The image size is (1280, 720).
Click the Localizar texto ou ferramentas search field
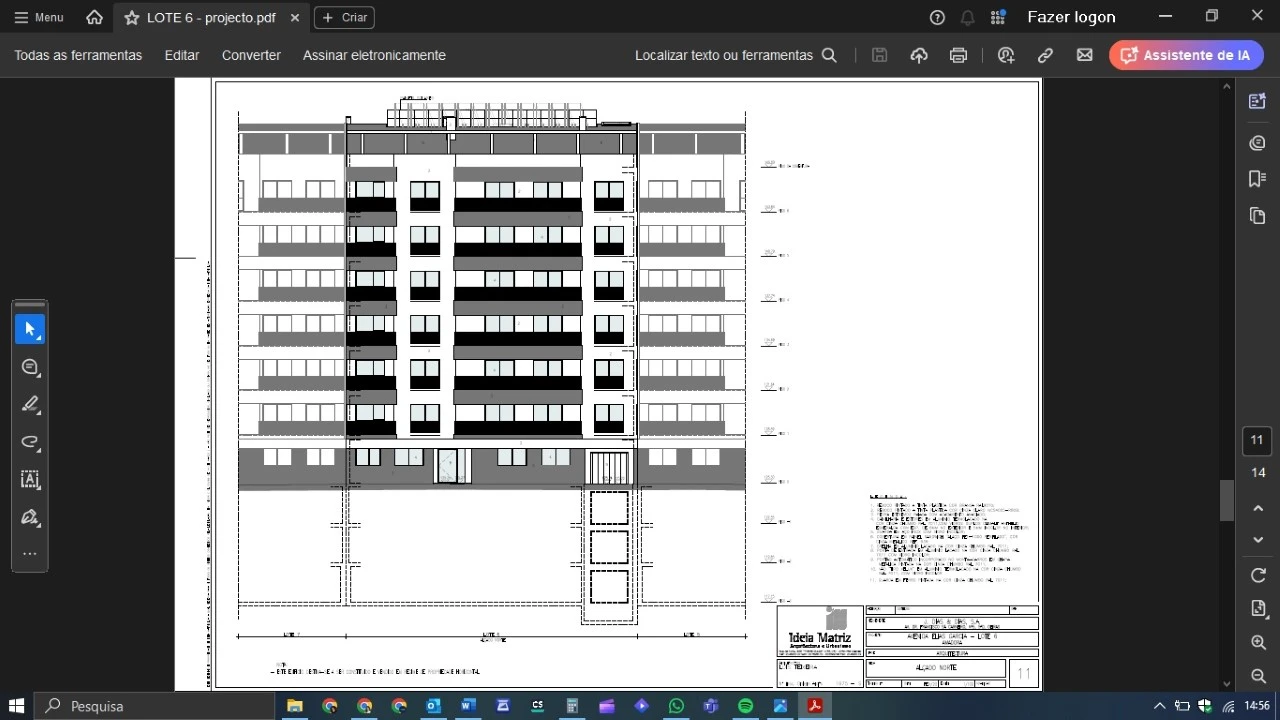(x=735, y=56)
